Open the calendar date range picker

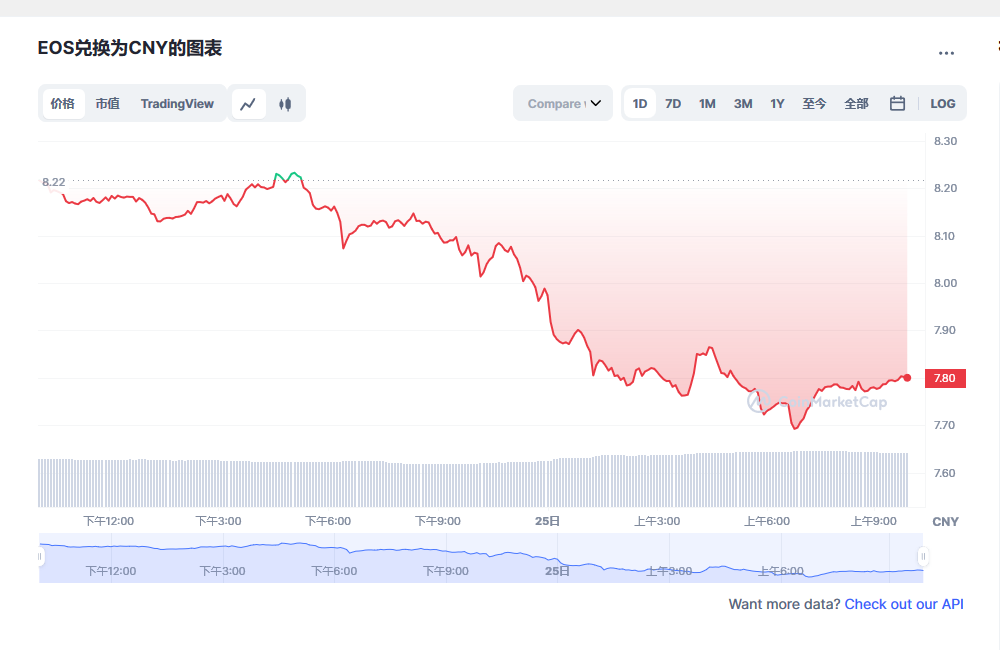[x=897, y=103]
